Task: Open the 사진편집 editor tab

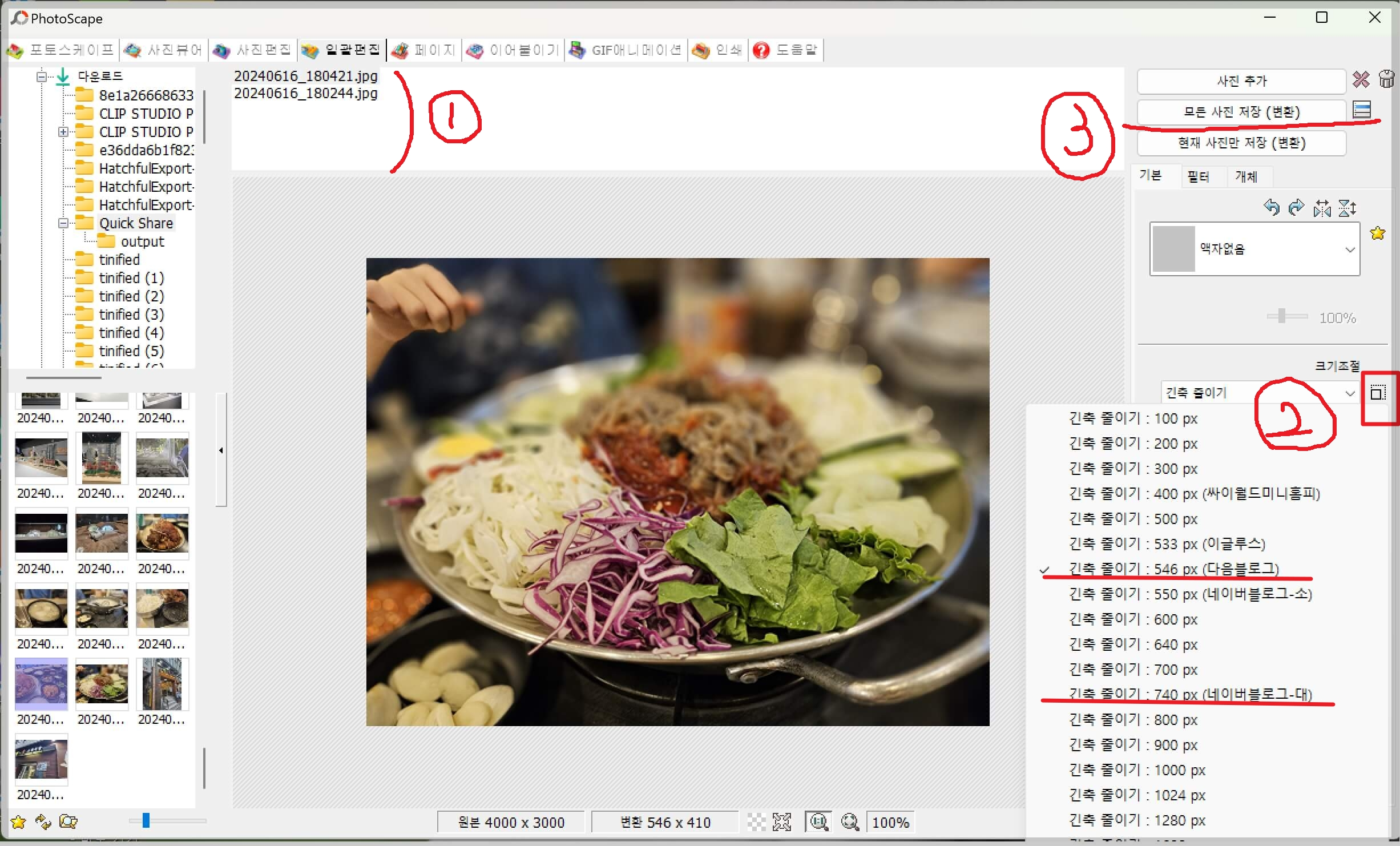Action: pyautogui.click(x=252, y=50)
